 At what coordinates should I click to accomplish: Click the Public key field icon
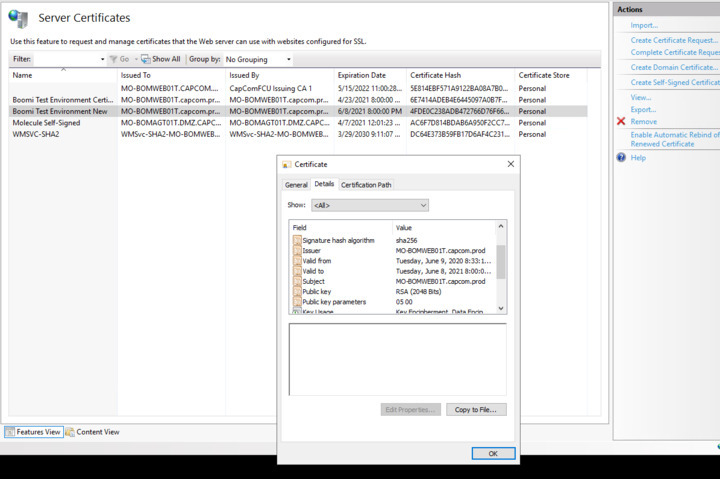297,291
